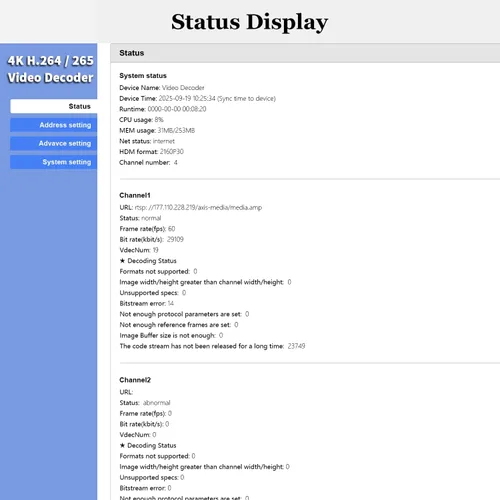Open the Status menu item
The image size is (500, 500).
[x=54, y=106]
